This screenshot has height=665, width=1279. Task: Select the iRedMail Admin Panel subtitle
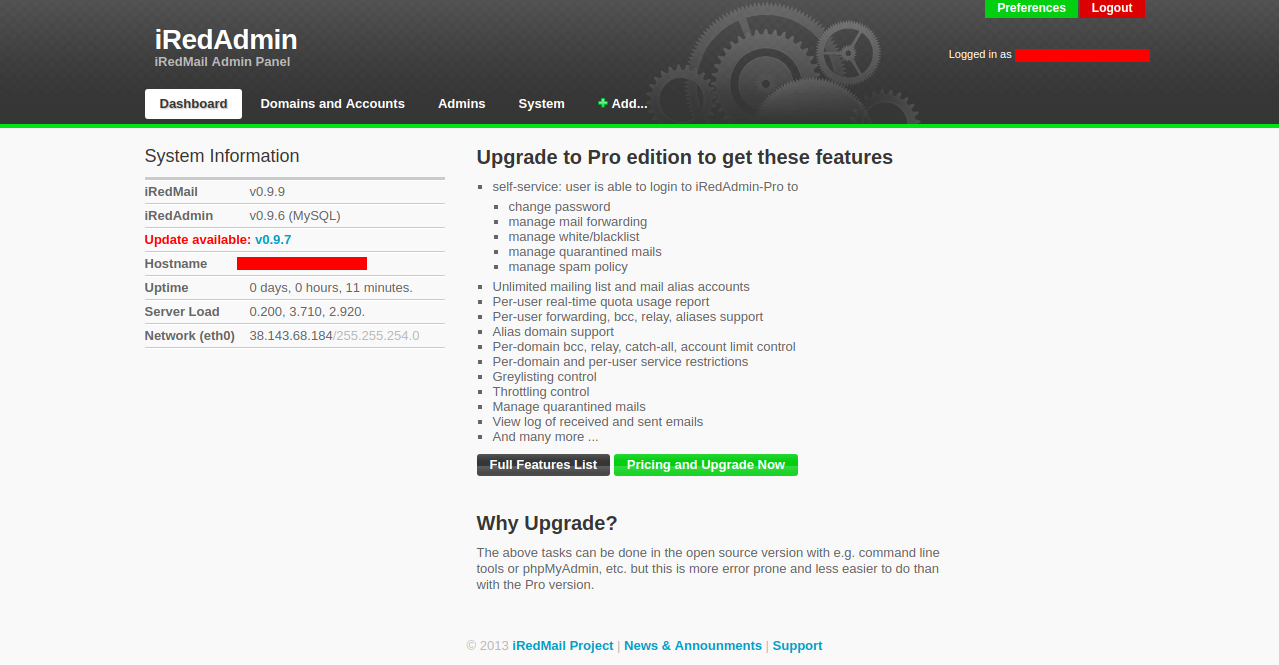click(222, 62)
